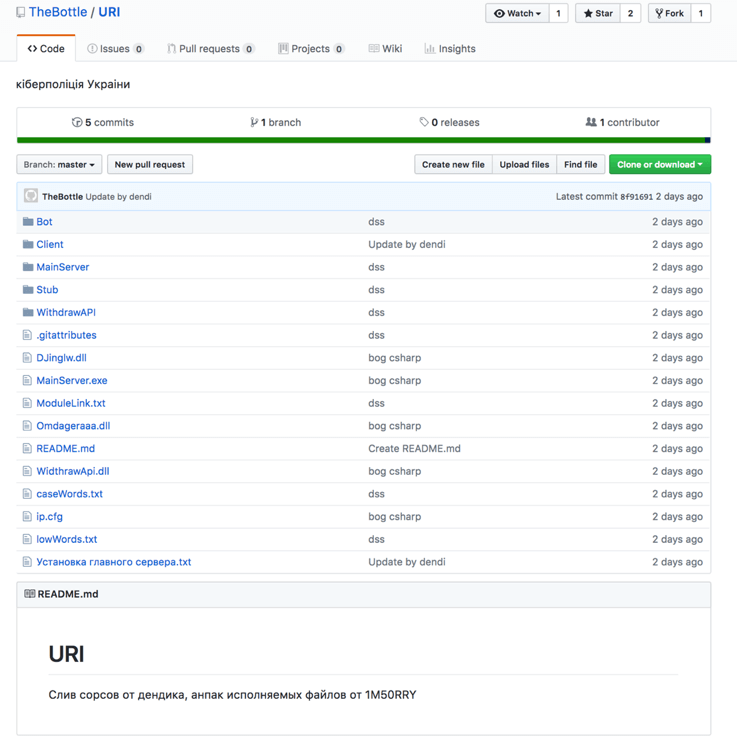Screen dimensions: 737x750
Task: Click the Установка главного сервера.txt file icon
Action: click(27, 562)
